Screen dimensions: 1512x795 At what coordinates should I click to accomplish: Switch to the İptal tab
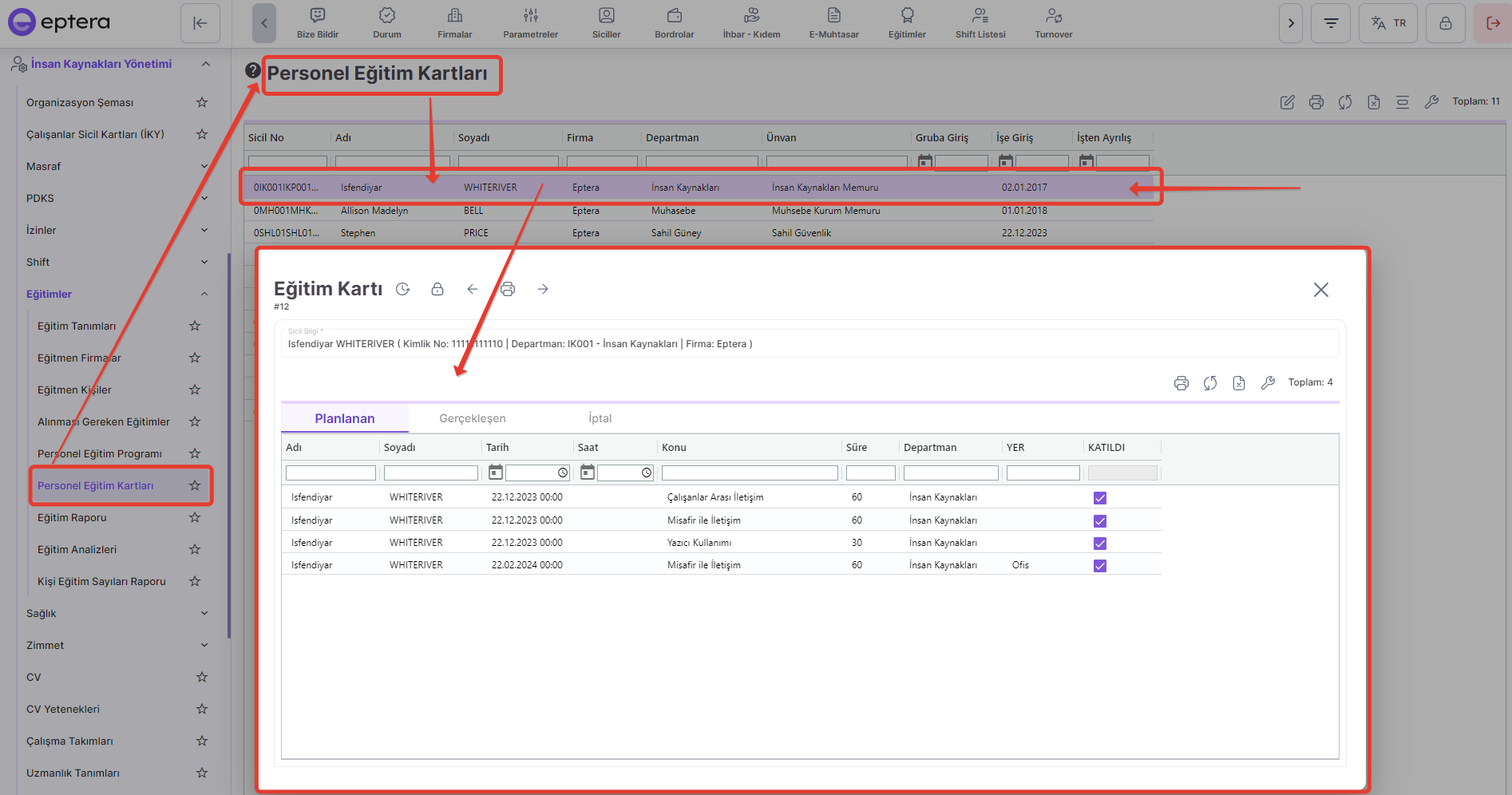click(600, 418)
